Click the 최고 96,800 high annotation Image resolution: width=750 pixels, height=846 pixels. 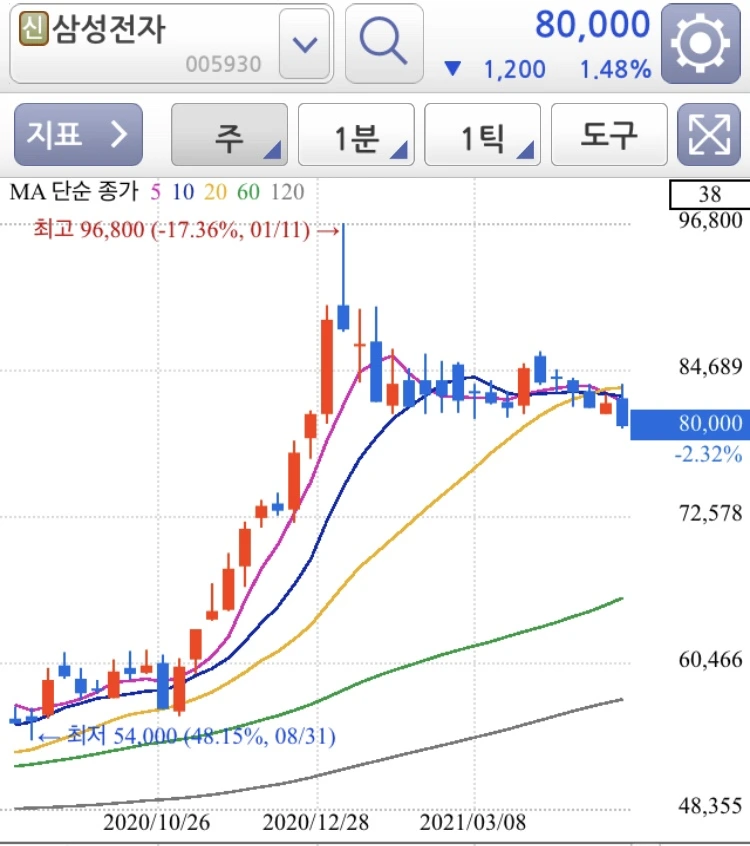186,230
